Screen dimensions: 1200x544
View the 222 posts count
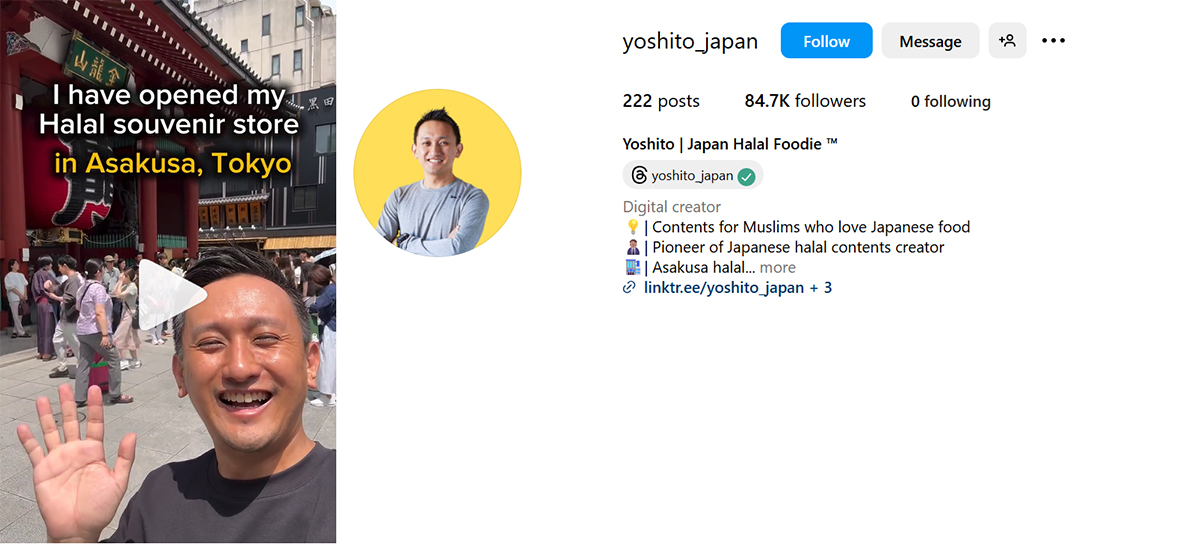click(x=661, y=101)
